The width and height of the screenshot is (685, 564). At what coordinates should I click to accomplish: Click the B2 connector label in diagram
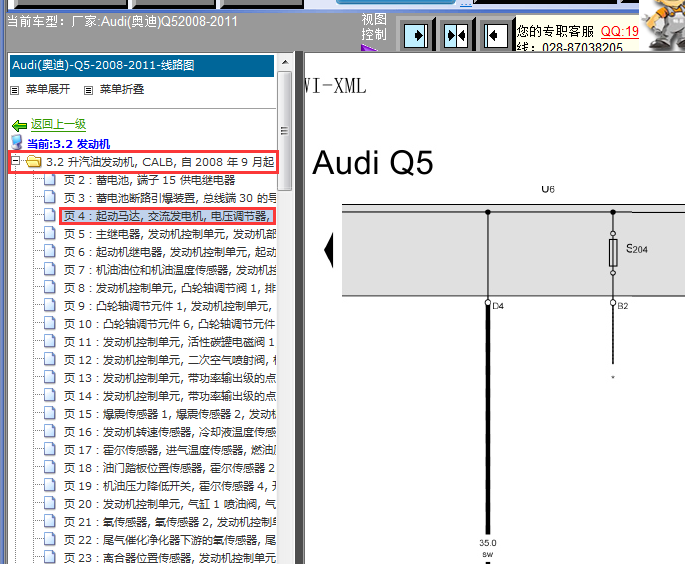click(x=623, y=306)
